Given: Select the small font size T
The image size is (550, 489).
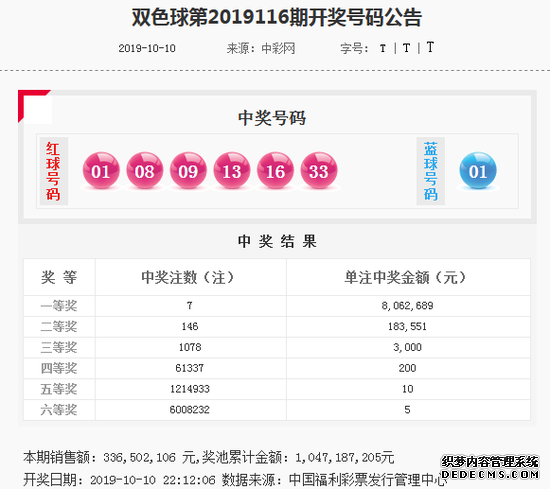Looking at the screenshot, I should coord(383,48).
